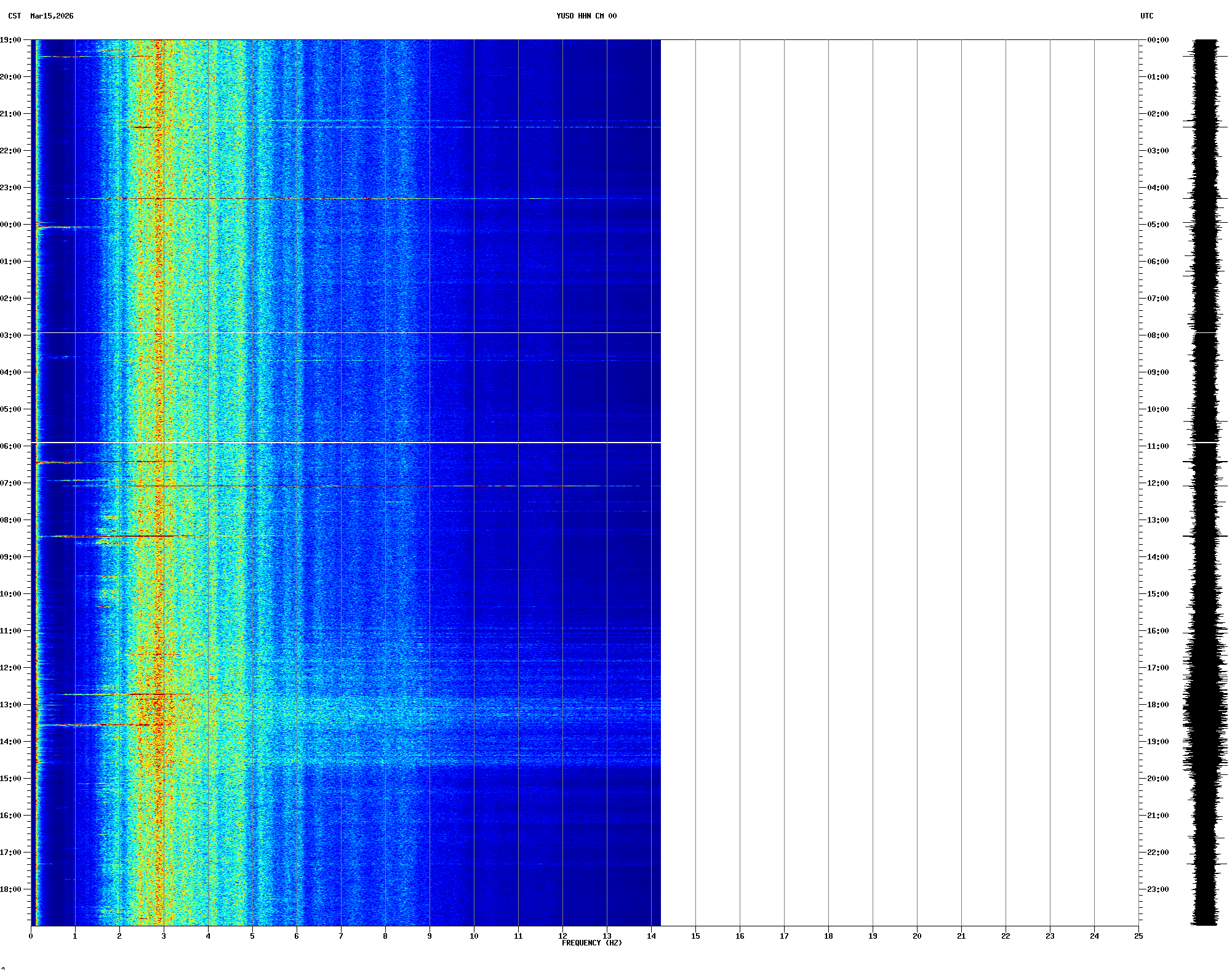Click the UTC label at top right
The width and height of the screenshot is (1232, 975).
1146,16
